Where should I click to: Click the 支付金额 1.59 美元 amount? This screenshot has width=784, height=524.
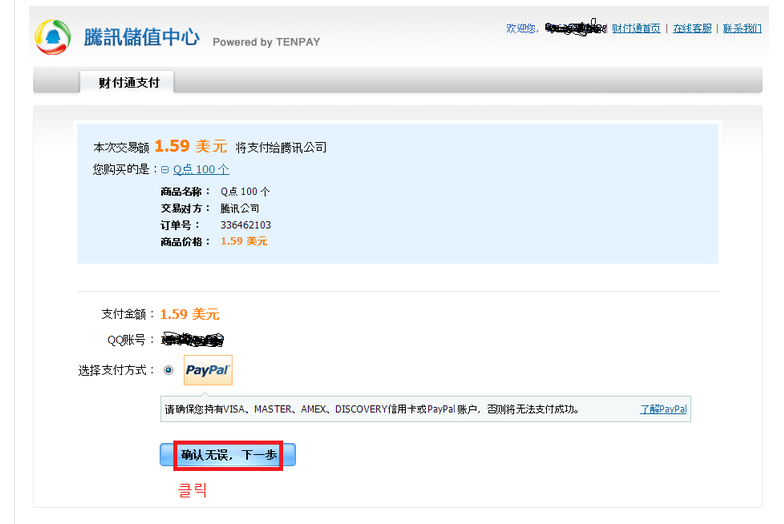(x=190, y=314)
